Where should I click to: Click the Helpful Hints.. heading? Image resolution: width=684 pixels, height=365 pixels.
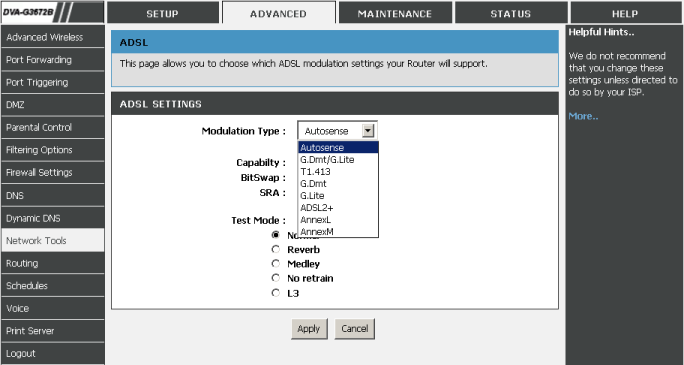(601, 32)
